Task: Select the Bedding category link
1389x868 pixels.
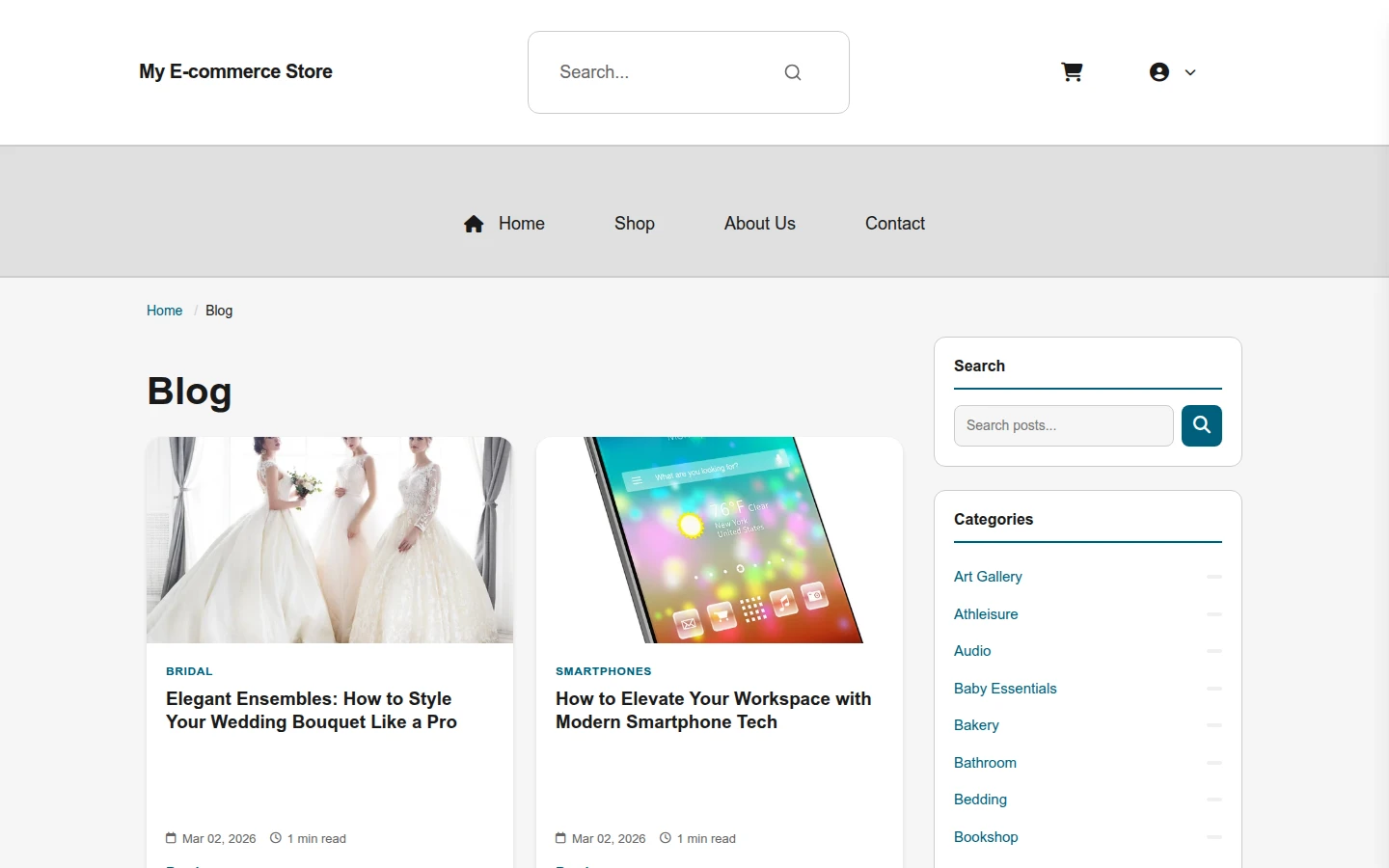Action: pos(980,800)
